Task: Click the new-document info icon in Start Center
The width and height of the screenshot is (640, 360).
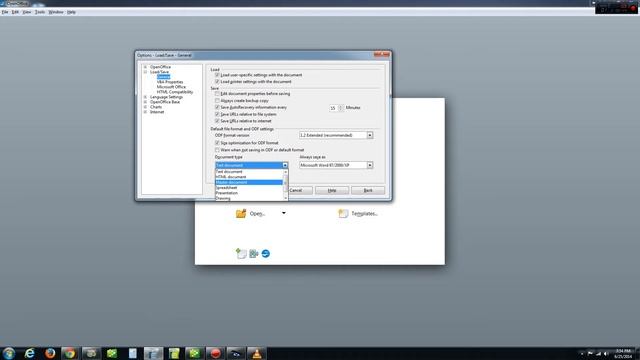Action: click(x=241, y=253)
